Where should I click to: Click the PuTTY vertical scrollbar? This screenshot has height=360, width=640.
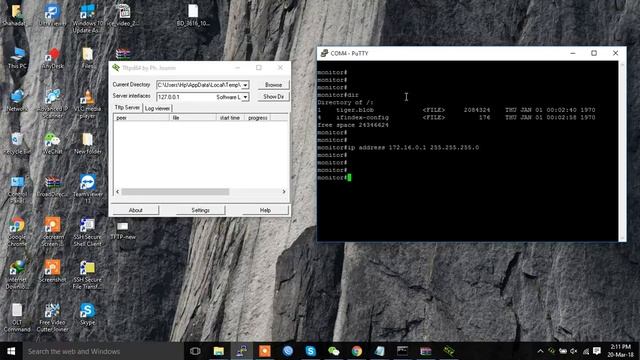[x=622, y=151]
